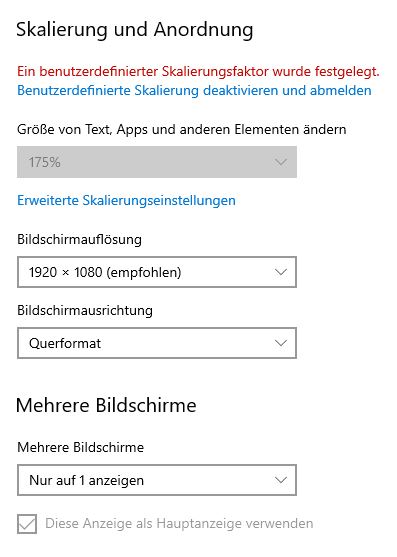Click the large Mehrere Bildschirme section heading
The width and height of the screenshot is (397, 557).
tap(106, 405)
